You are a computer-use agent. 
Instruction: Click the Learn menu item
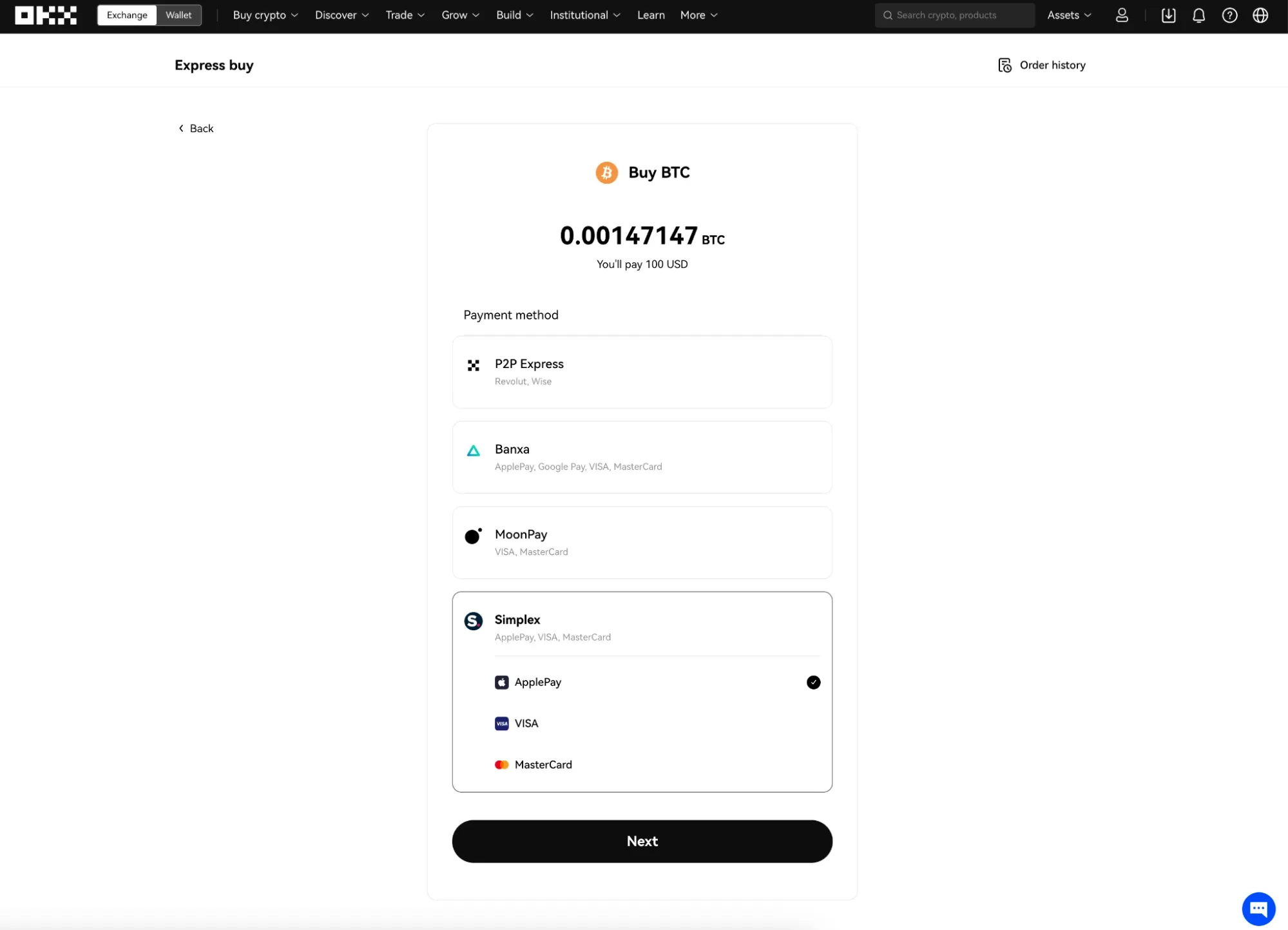[x=651, y=15]
